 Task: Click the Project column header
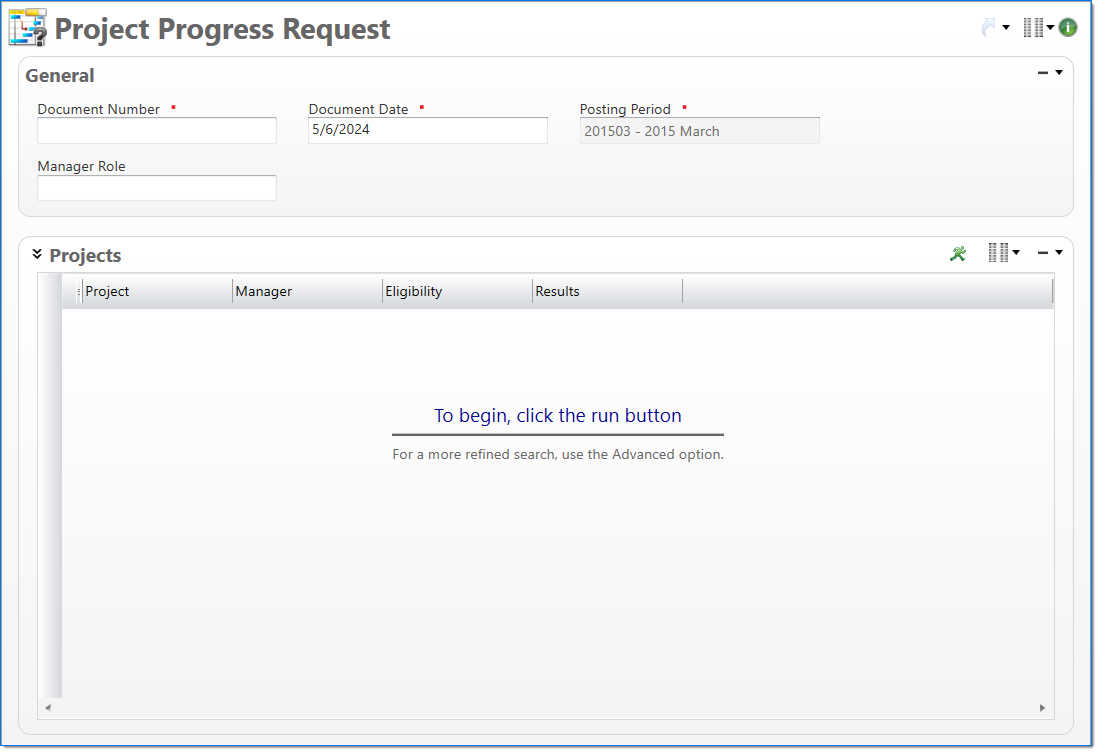coord(156,292)
